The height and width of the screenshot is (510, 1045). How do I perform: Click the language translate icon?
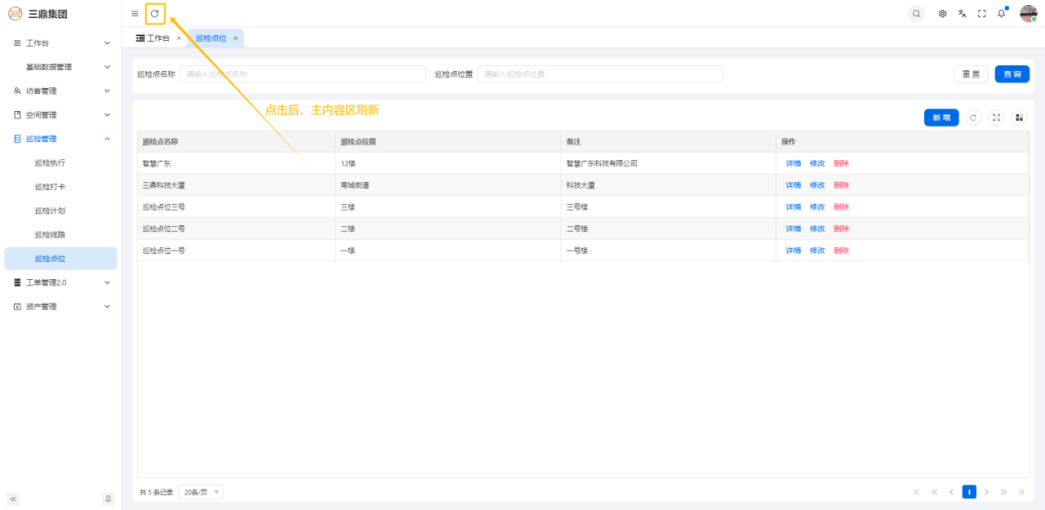coord(962,14)
